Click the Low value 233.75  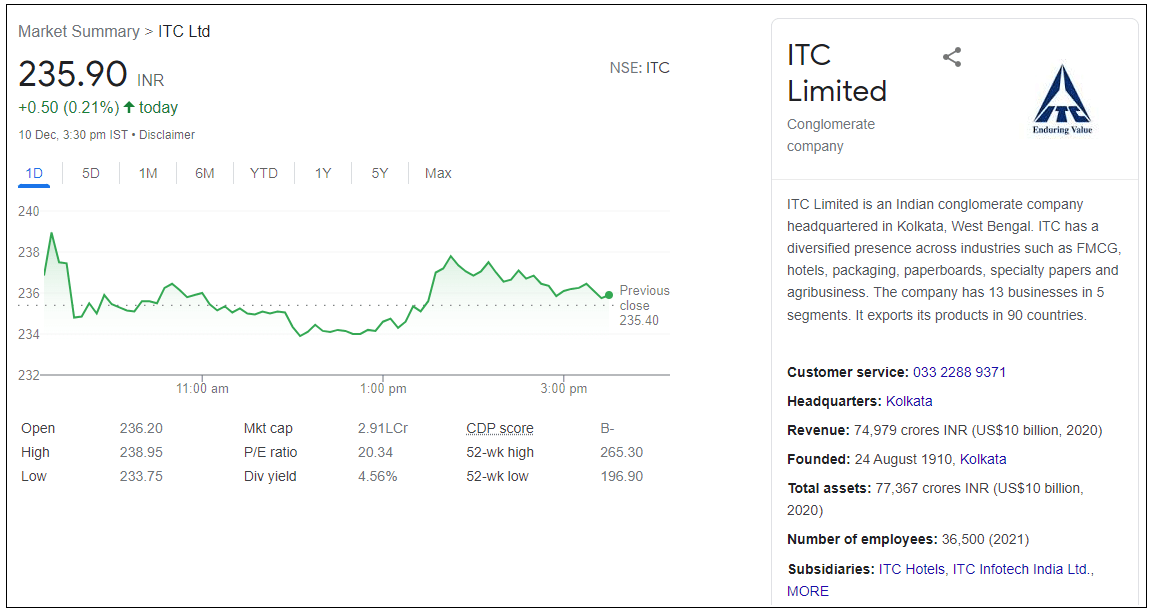click(141, 476)
